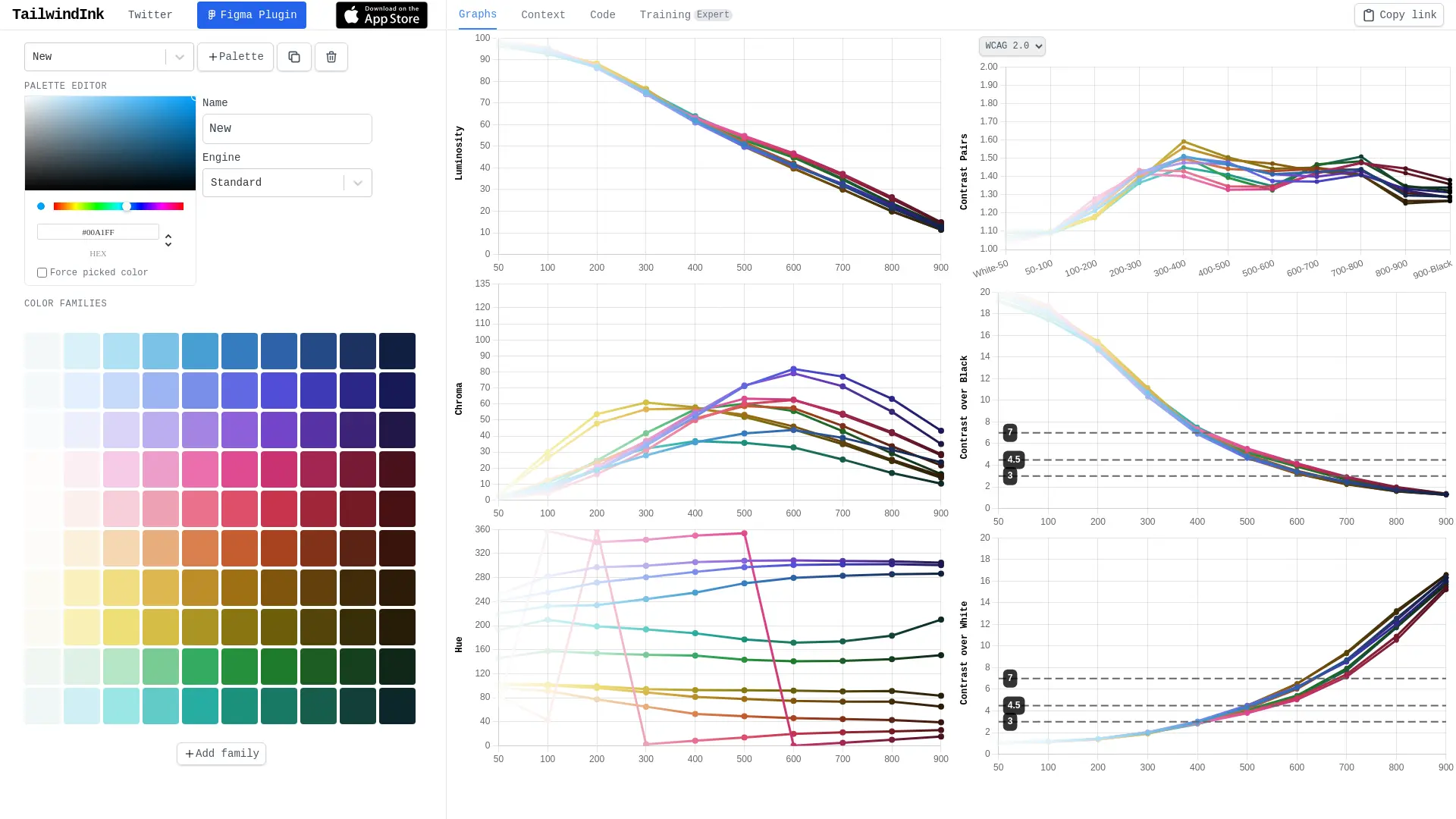Switch to the Context tab

click(543, 15)
